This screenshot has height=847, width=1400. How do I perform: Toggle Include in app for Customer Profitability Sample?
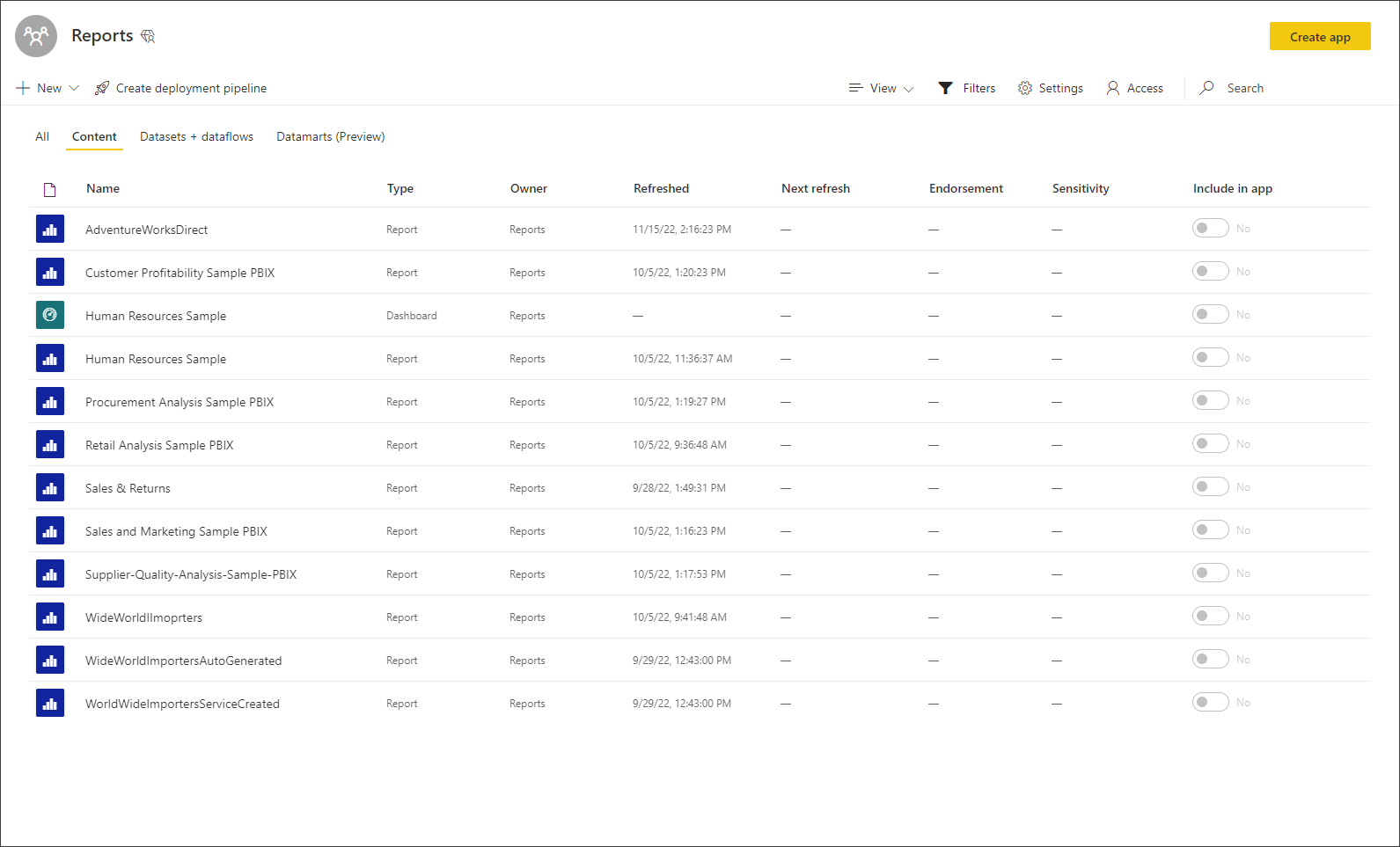[x=1211, y=272]
